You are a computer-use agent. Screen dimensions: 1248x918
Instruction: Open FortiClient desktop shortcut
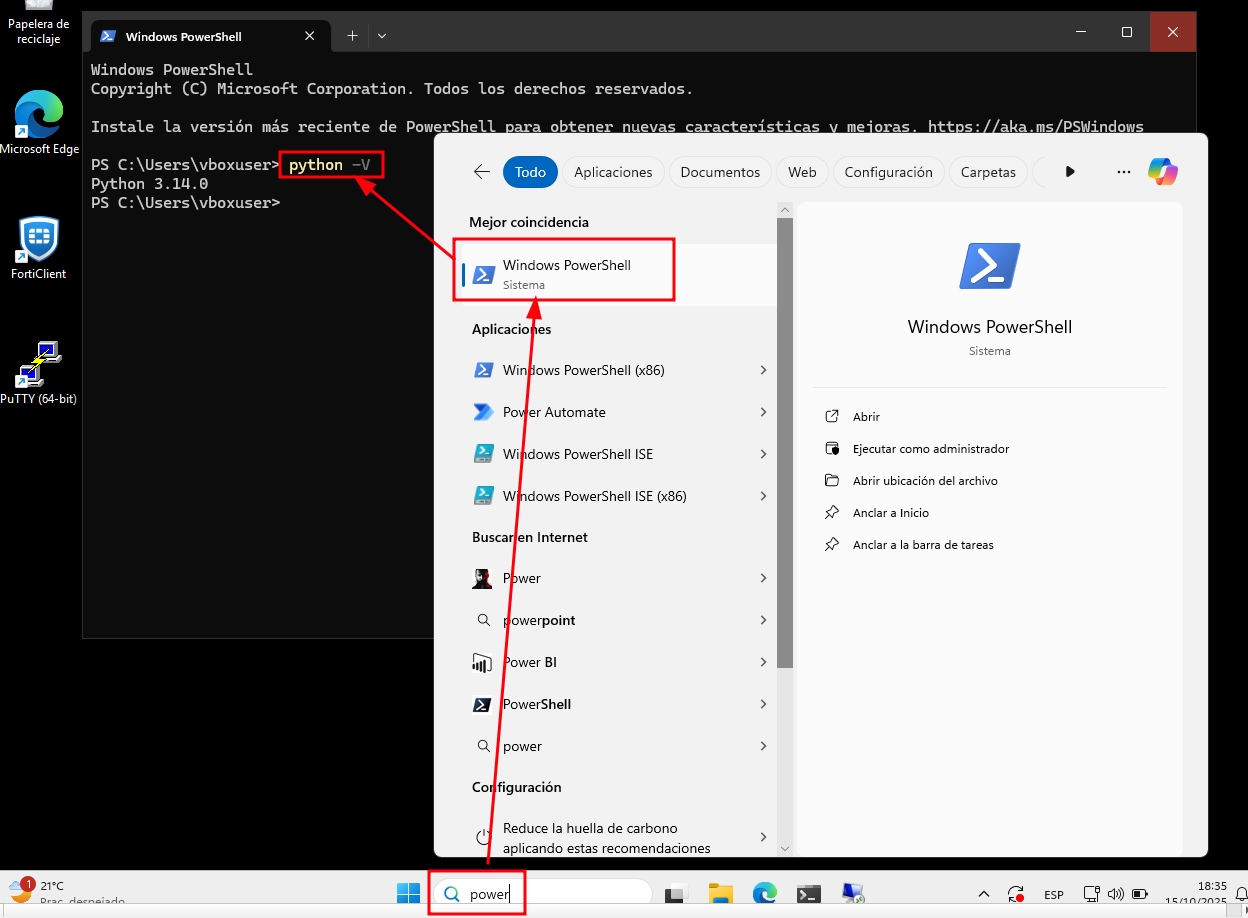(39, 248)
